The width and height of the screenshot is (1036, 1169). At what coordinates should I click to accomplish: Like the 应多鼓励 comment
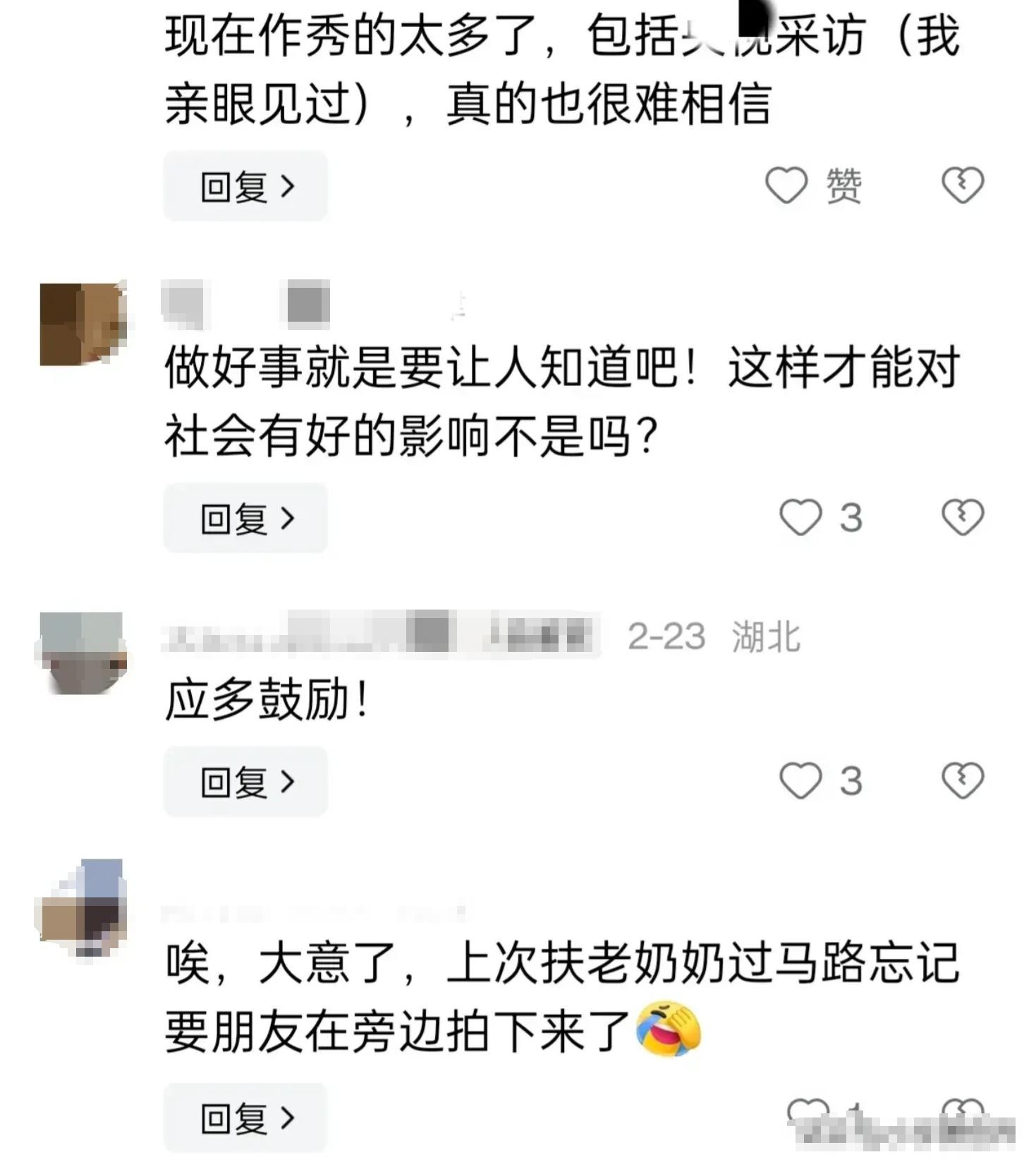click(800, 781)
